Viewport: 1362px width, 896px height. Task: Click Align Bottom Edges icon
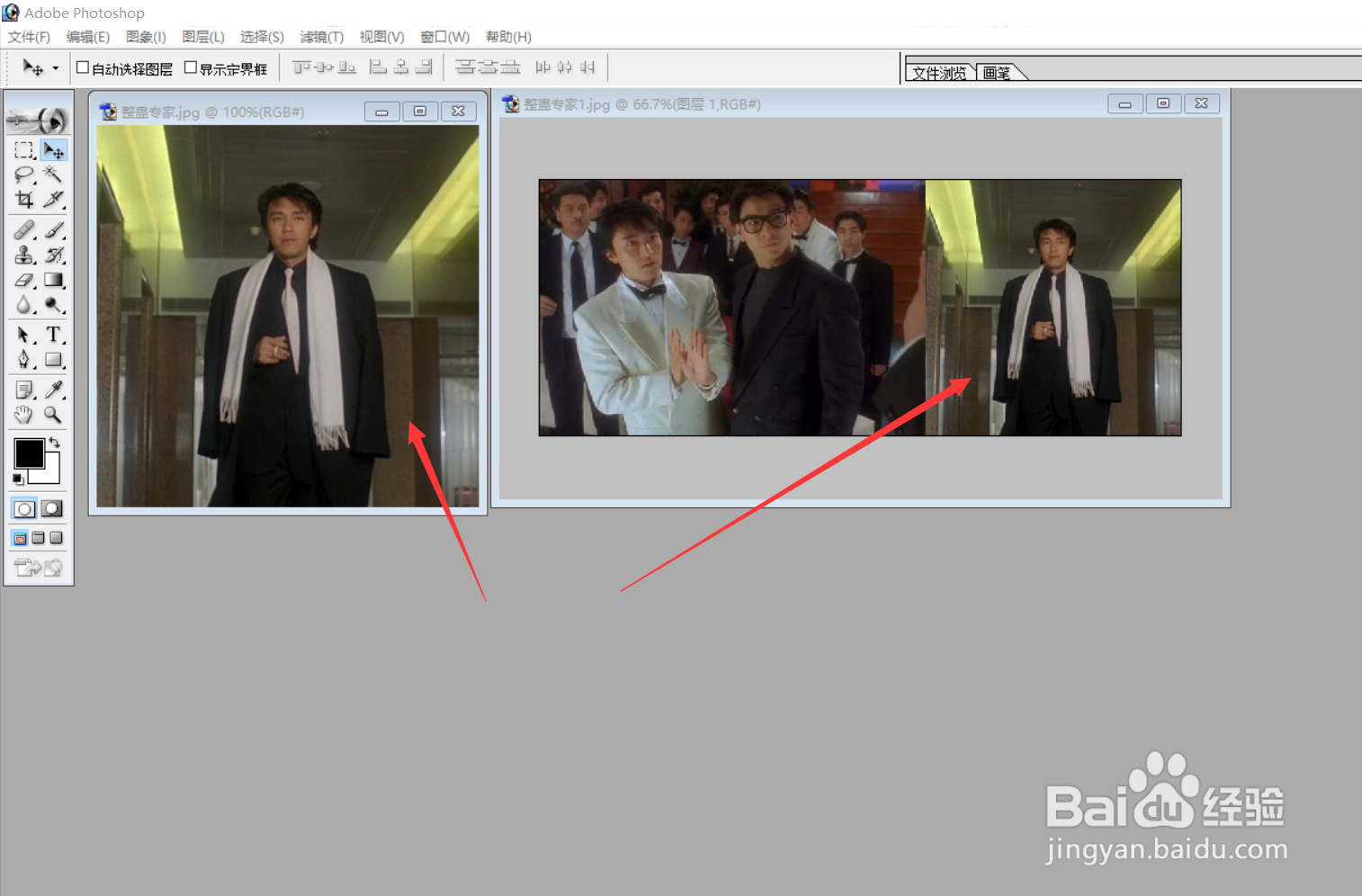click(346, 67)
